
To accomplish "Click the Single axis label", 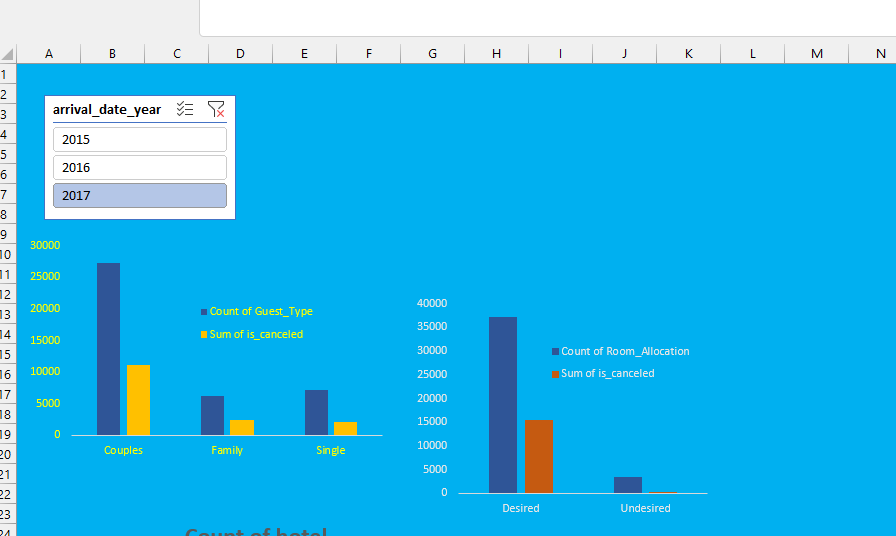I will (331, 450).
